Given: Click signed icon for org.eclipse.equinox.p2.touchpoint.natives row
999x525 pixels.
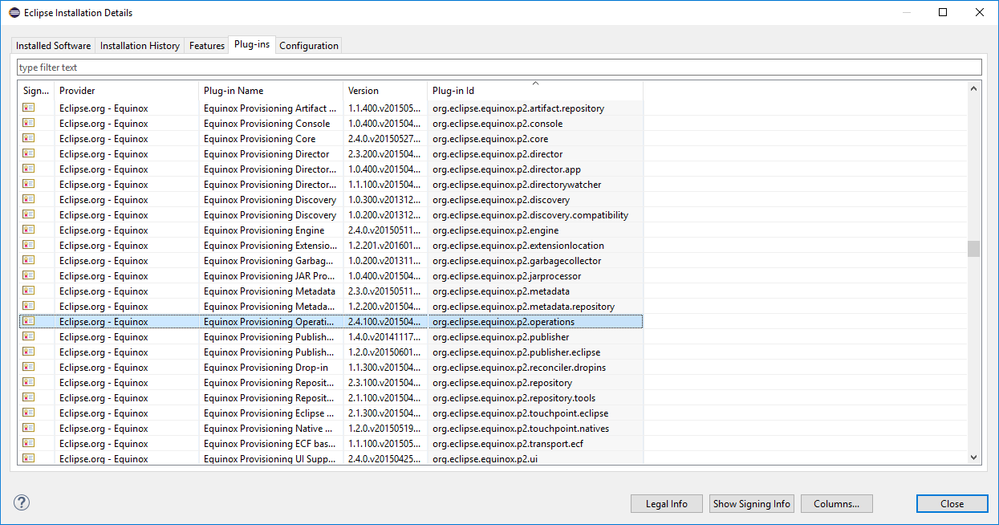Looking at the screenshot, I should tap(28, 428).
